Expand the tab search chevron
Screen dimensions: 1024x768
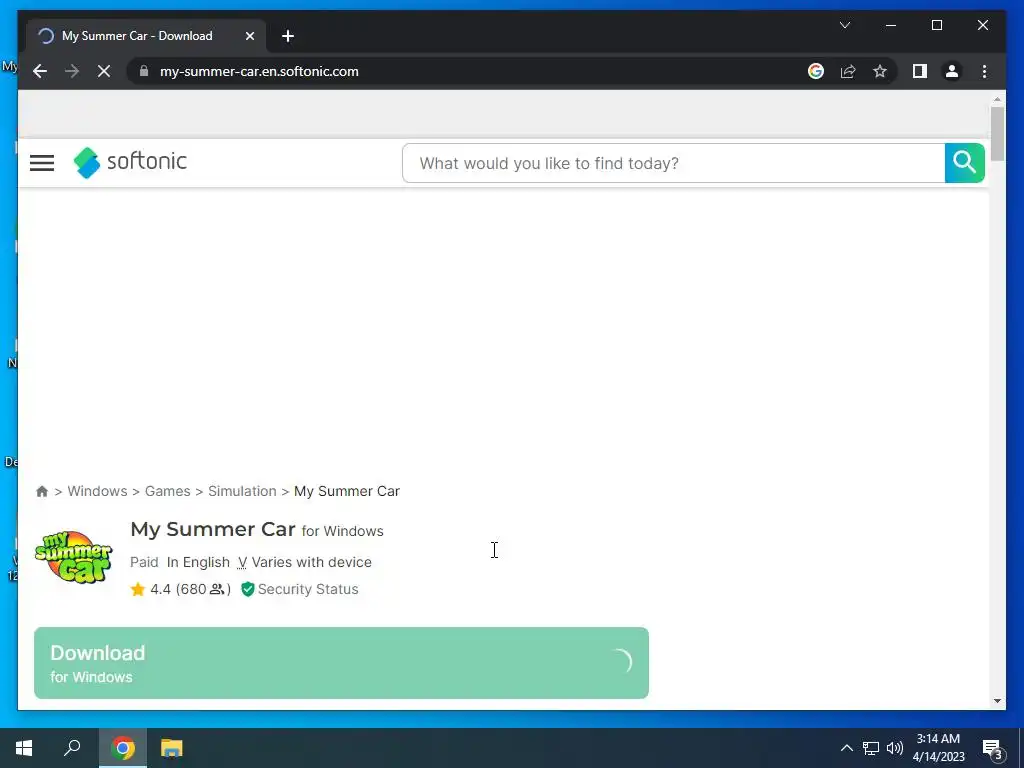[x=844, y=25]
